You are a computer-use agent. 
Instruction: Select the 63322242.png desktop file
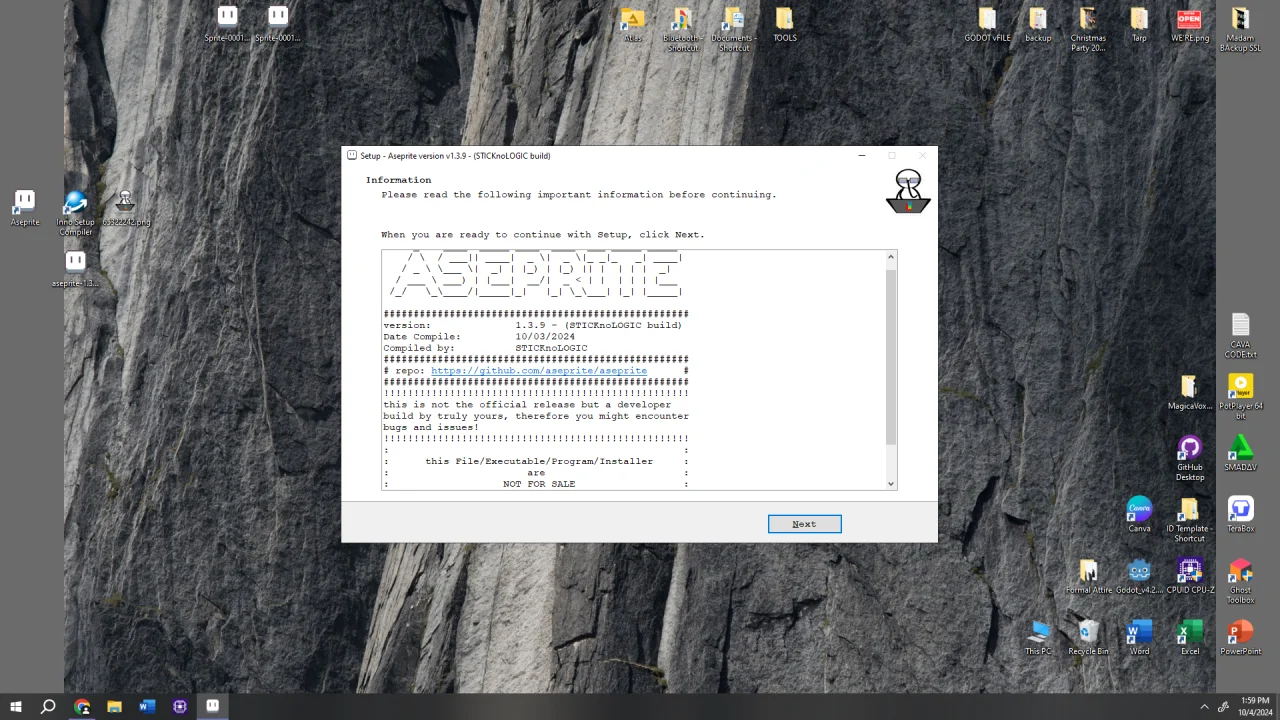126,209
